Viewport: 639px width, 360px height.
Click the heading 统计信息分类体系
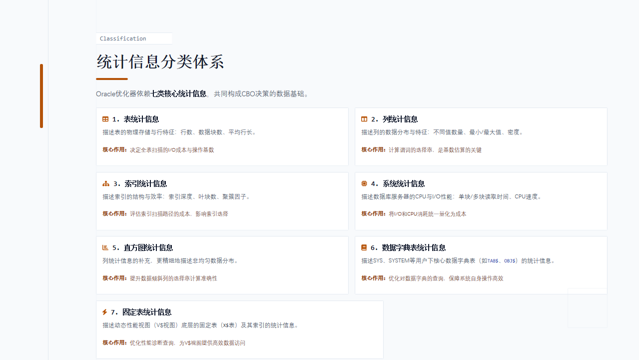tap(160, 62)
